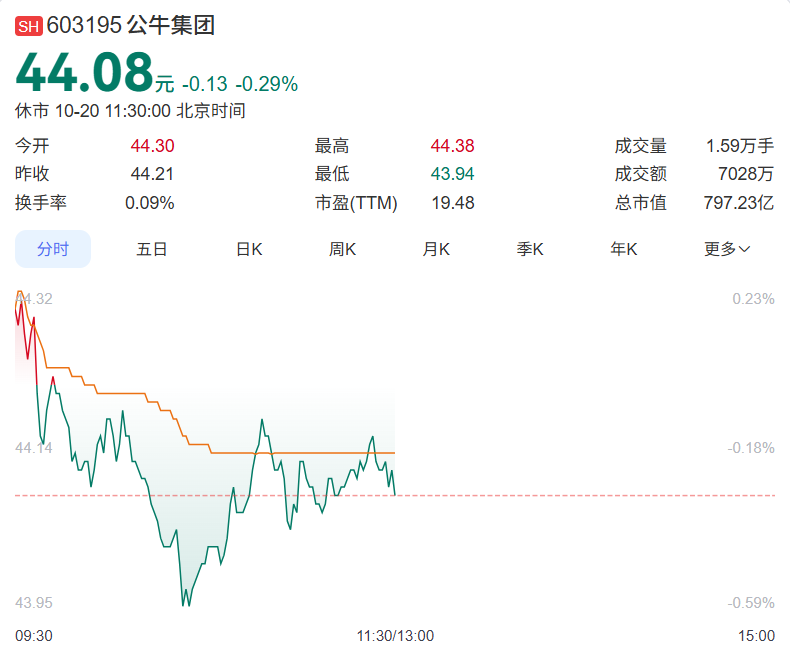Click the 最高 value 44.38

(452, 146)
